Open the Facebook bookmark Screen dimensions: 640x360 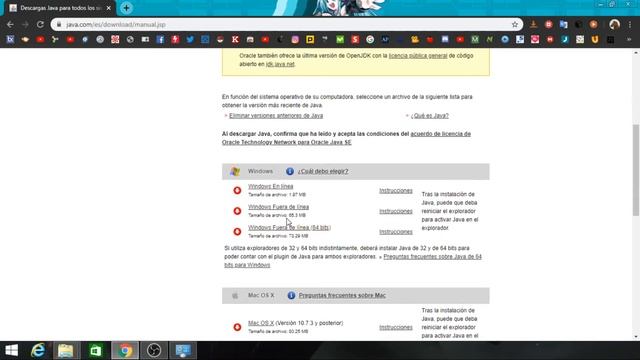(160, 40)
